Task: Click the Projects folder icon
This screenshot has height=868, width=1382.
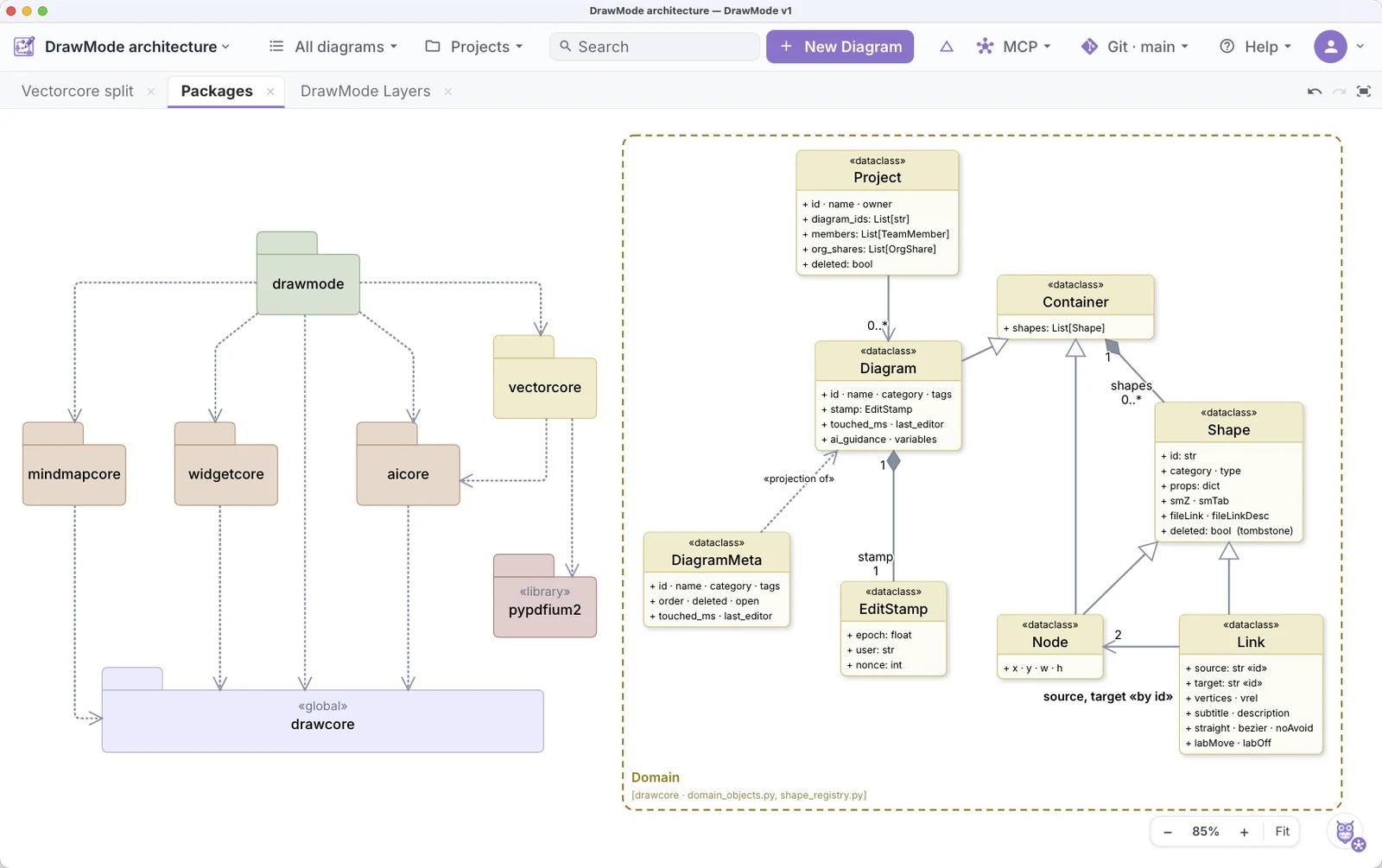Action: 433,47
